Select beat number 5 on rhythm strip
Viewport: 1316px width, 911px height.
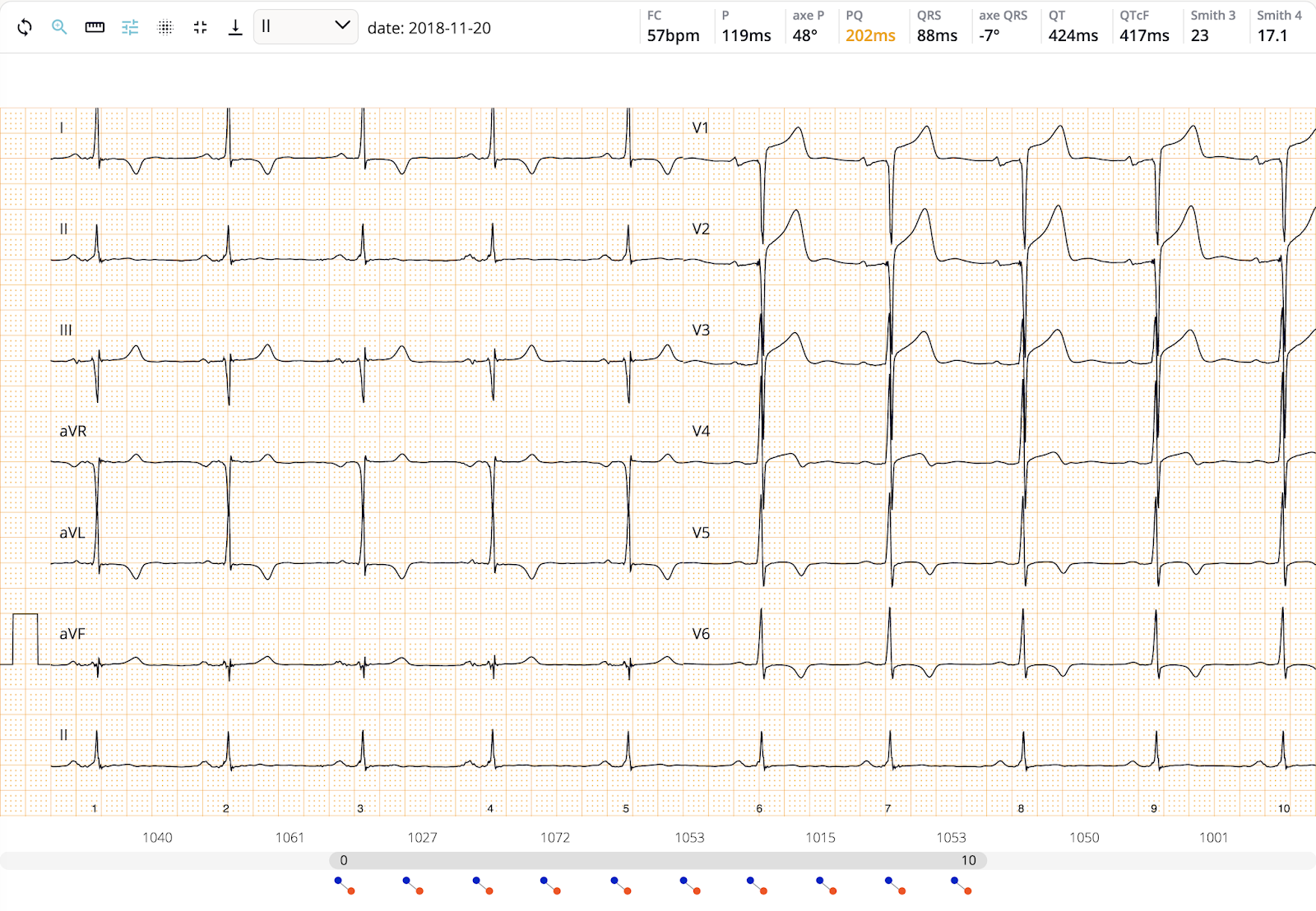point(626,808)
